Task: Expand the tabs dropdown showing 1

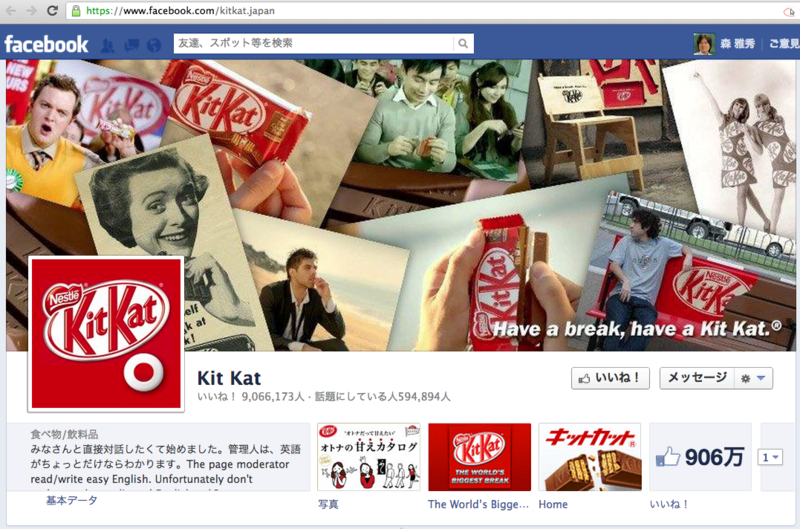Action: 770,458
